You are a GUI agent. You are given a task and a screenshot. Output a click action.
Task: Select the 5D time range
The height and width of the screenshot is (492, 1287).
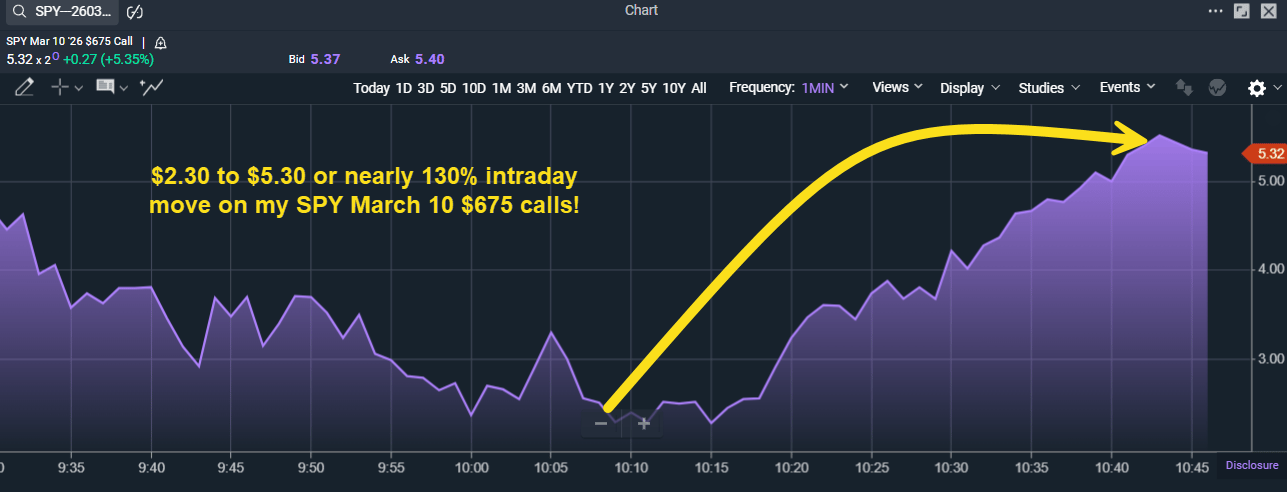point(448,88)
